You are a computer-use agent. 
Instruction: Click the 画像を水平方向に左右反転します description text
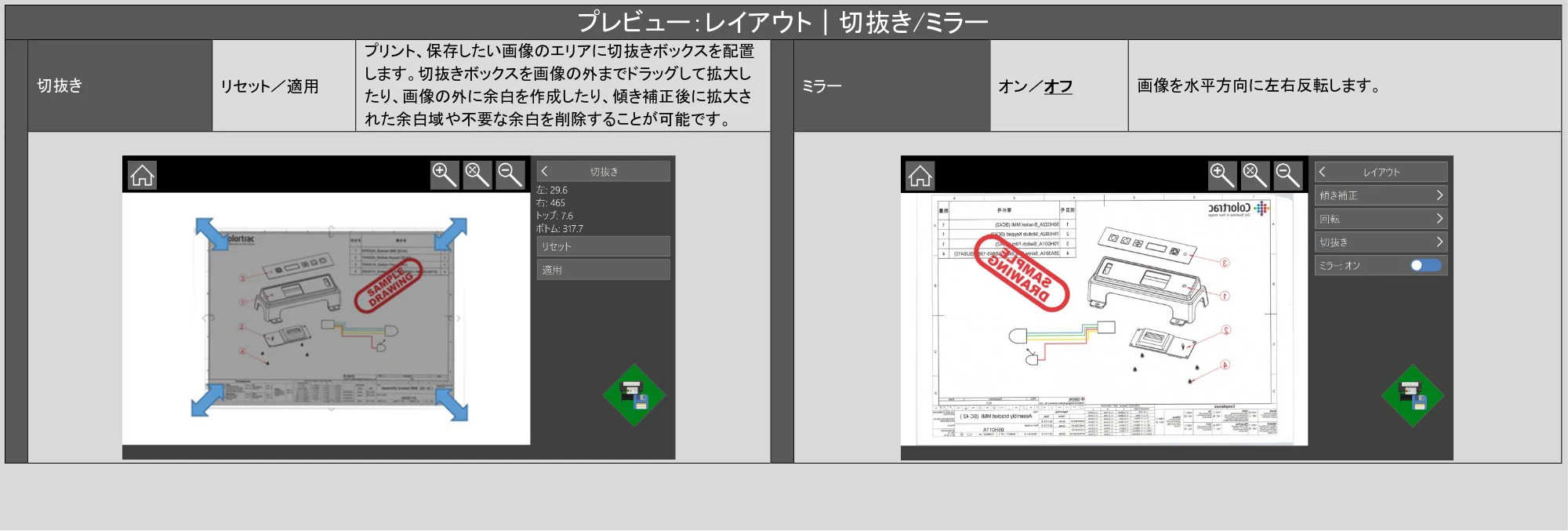click(x=1259, y=85)
